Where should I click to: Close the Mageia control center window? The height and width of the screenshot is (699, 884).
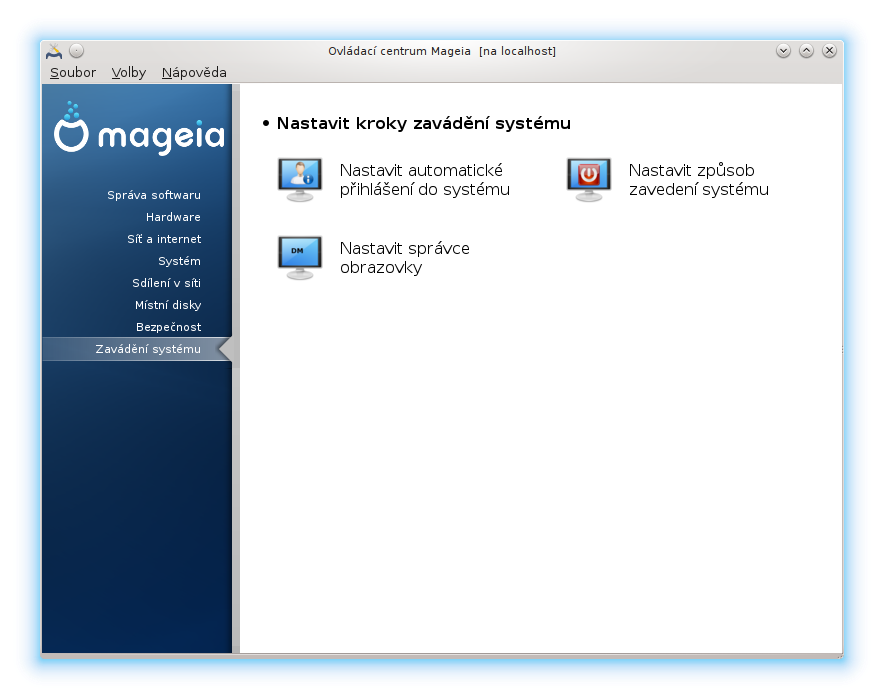[x=829, y=51]
